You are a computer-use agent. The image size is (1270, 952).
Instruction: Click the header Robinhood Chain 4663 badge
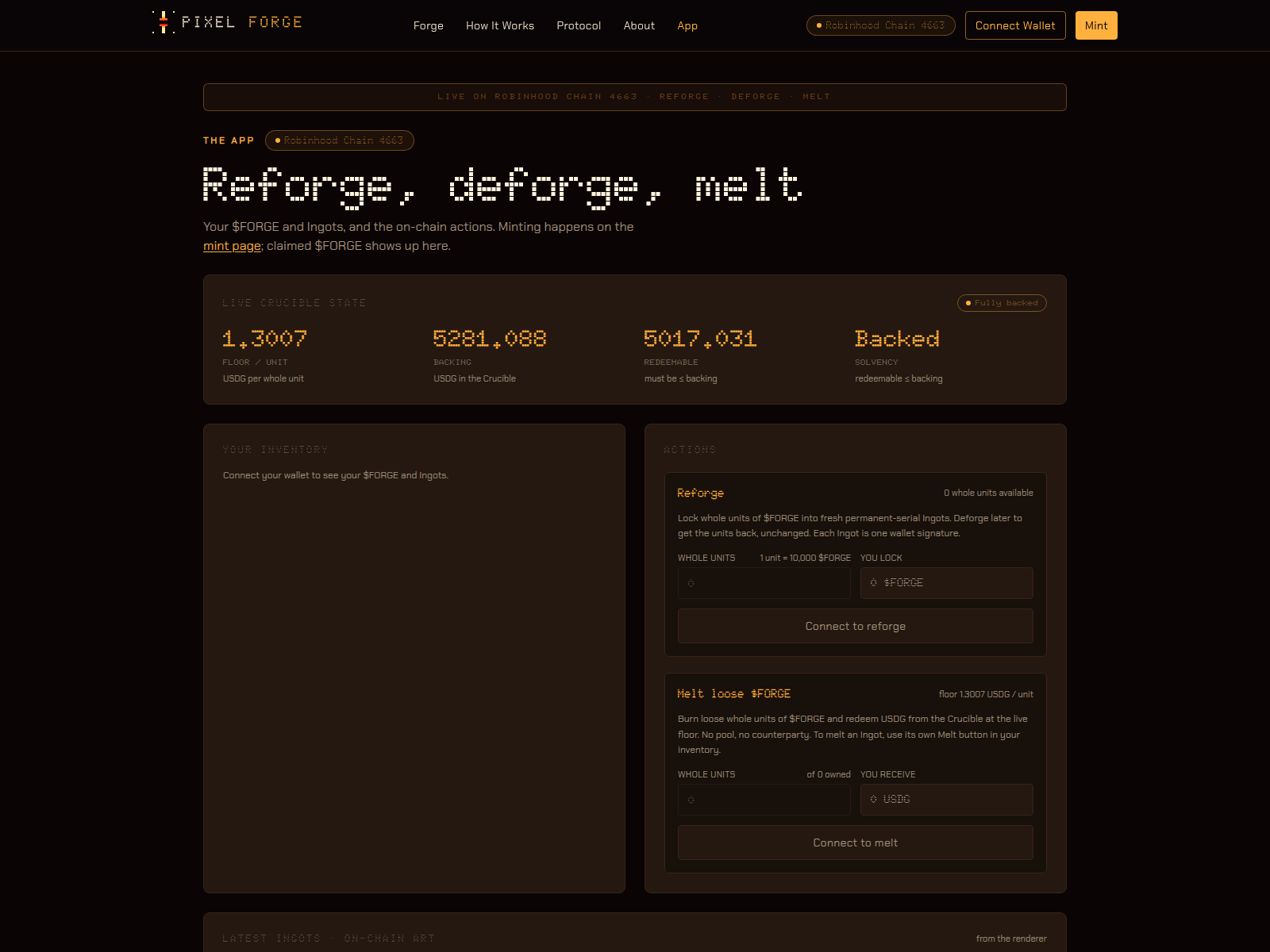[x=880, y=25]
